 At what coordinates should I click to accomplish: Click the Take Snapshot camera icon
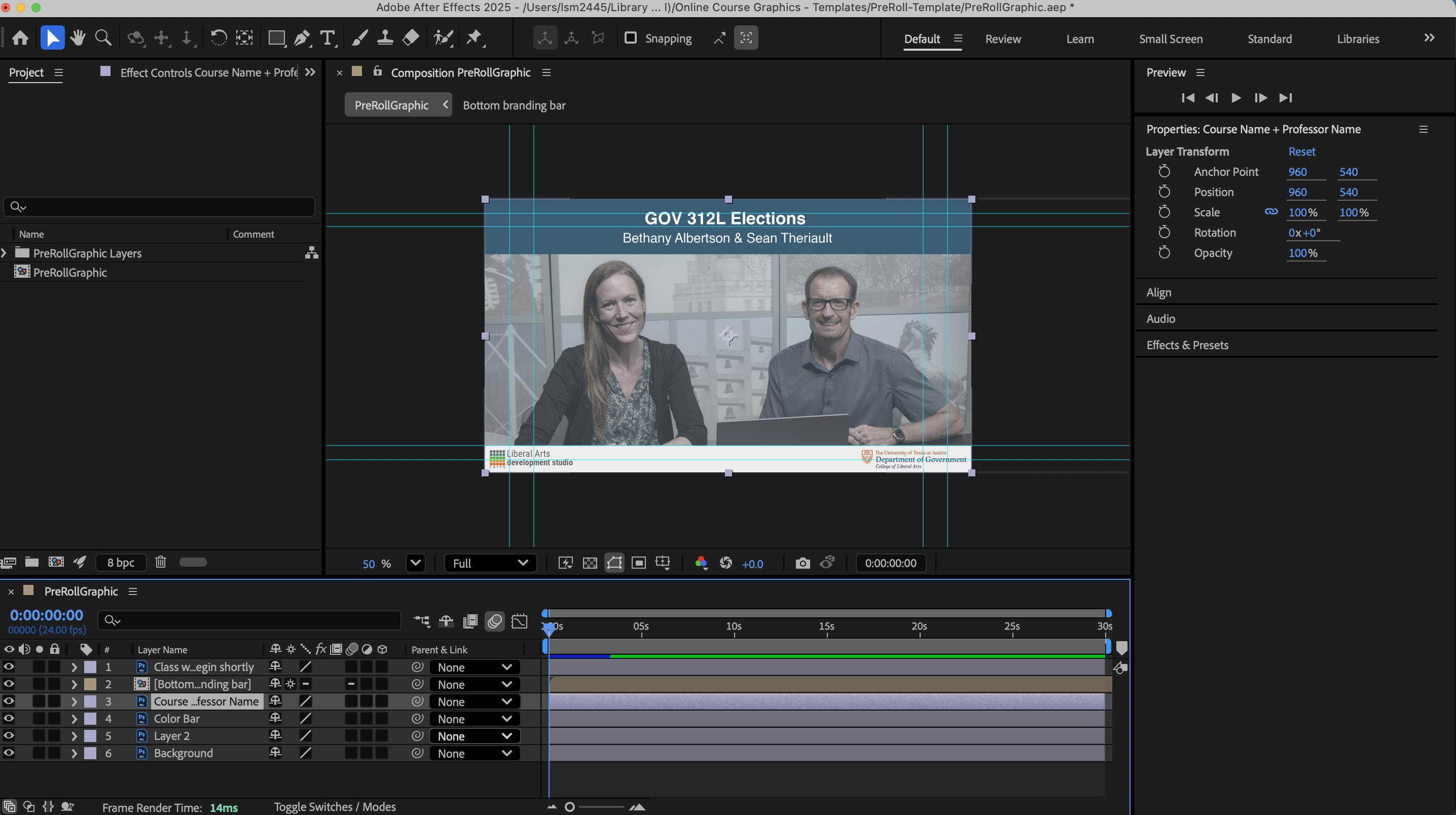pyautogui.click(x=802, y=563)
